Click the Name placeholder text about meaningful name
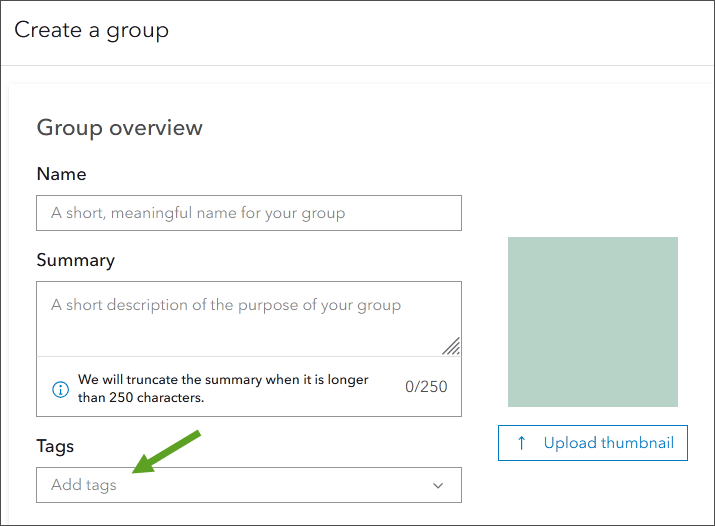 (198, 213)
